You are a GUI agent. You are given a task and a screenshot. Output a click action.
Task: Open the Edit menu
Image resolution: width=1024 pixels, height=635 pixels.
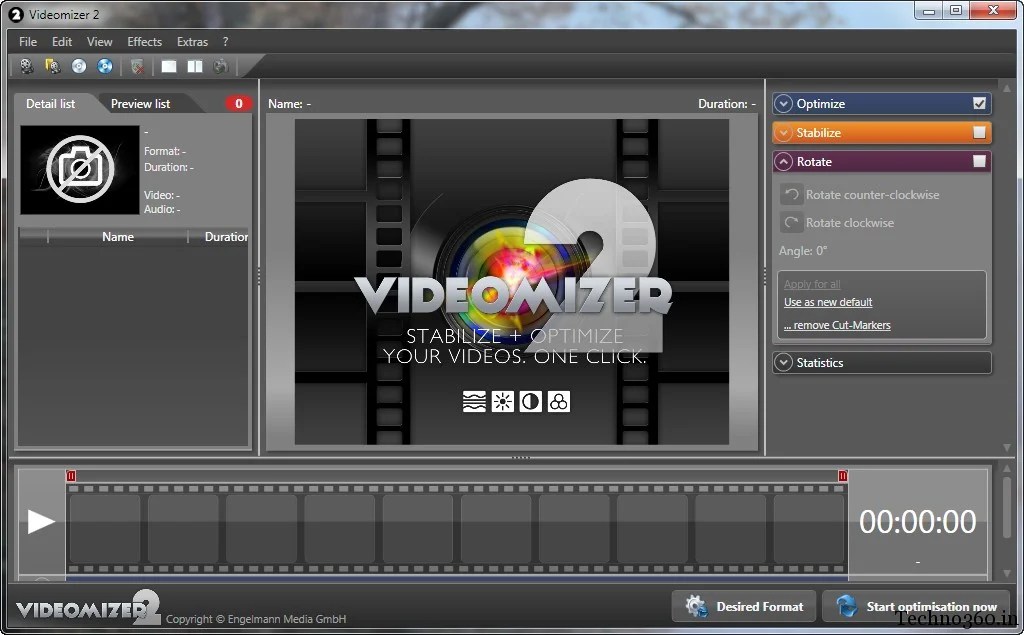coord(62,42)
